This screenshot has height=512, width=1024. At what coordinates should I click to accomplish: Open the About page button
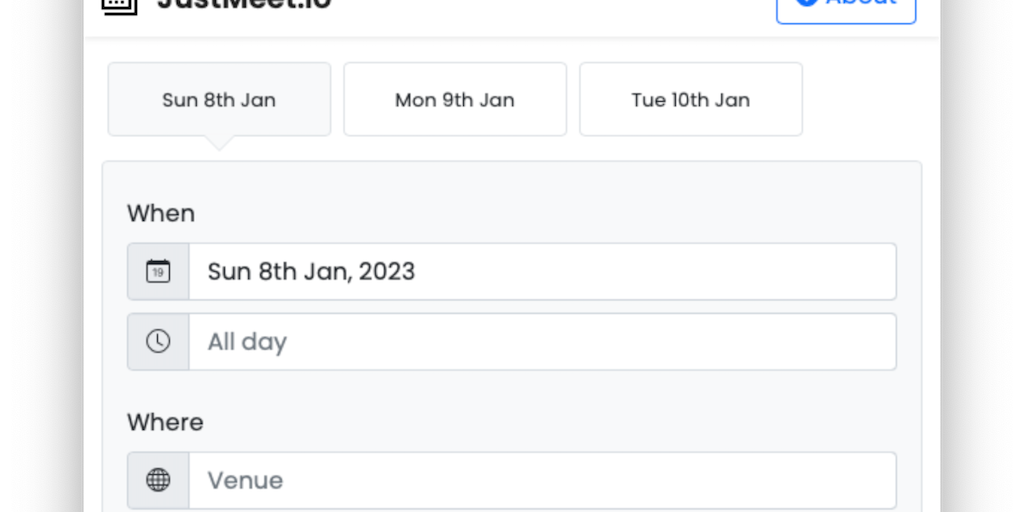point(846,6)
